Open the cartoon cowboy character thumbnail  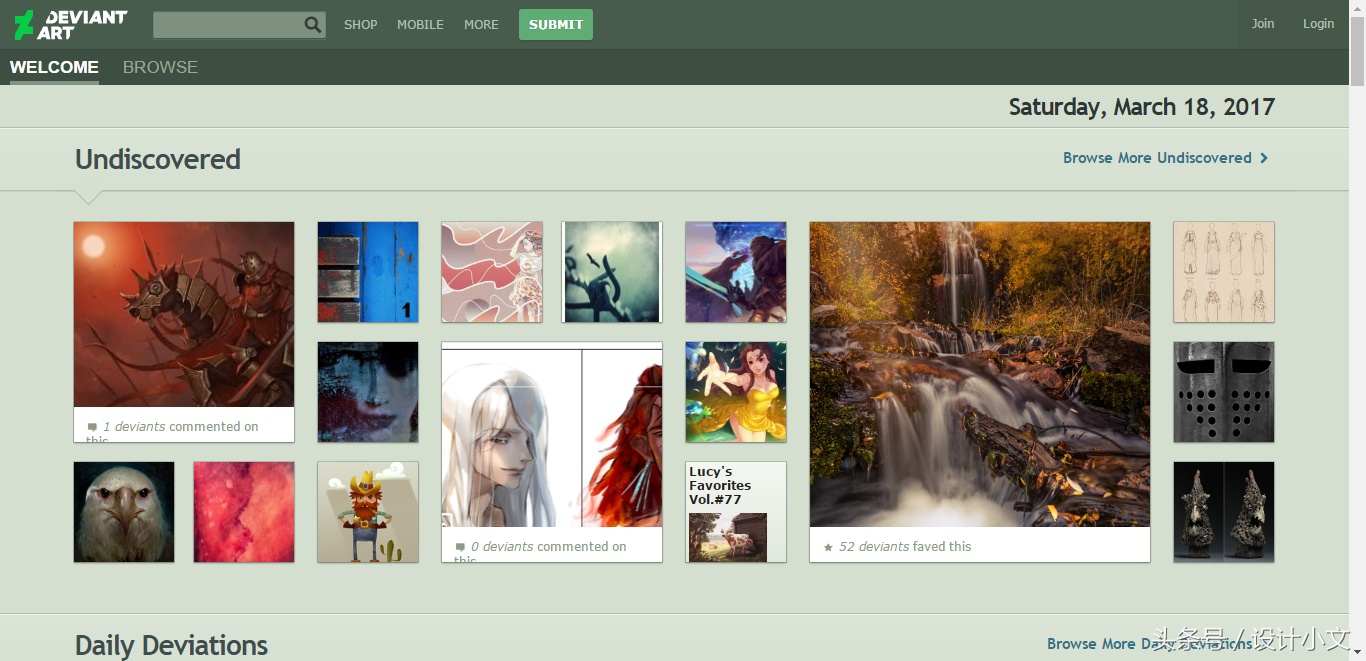(368, 512)
